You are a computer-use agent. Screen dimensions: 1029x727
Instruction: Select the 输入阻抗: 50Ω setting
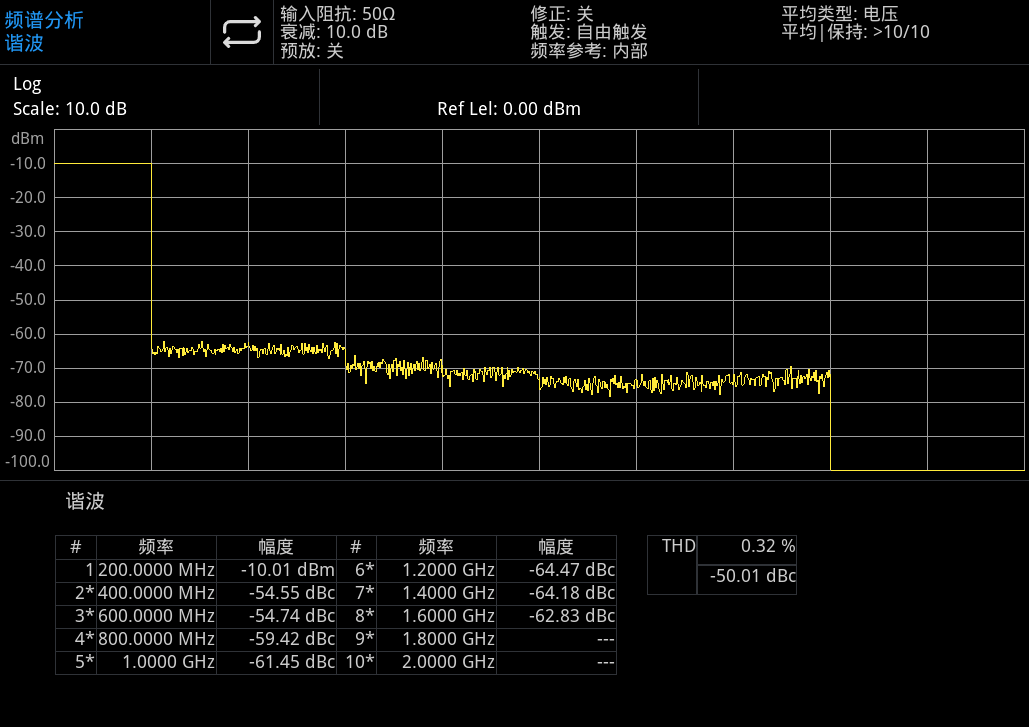click(x=338, y=13)
